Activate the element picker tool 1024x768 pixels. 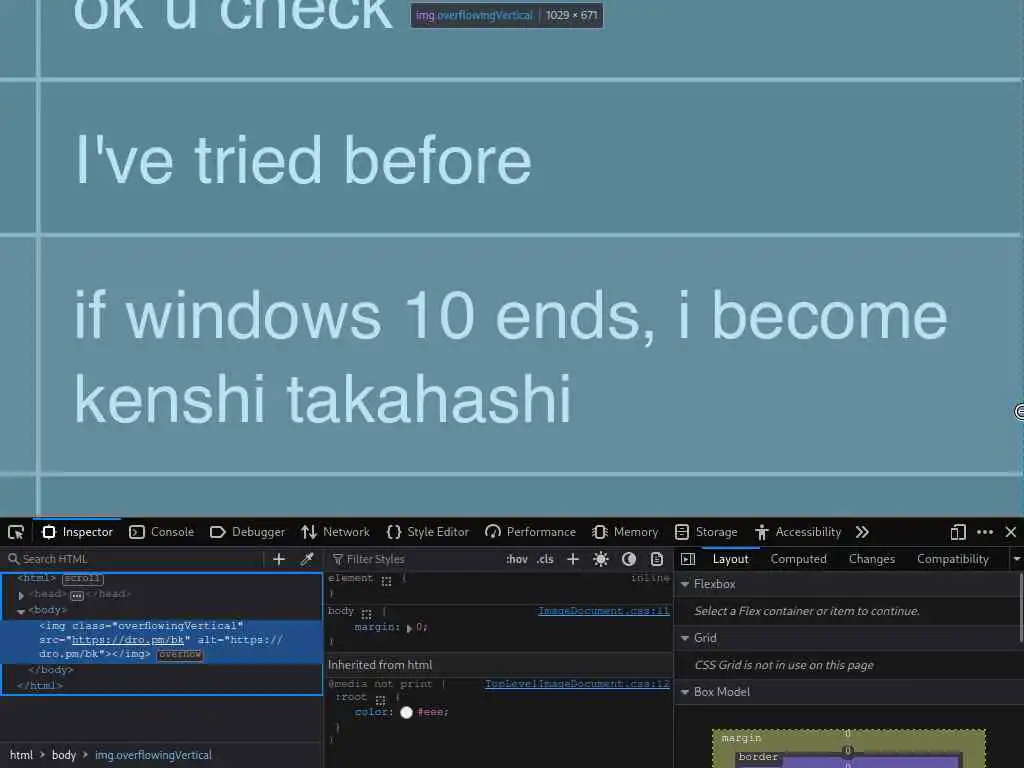[16, 532]
